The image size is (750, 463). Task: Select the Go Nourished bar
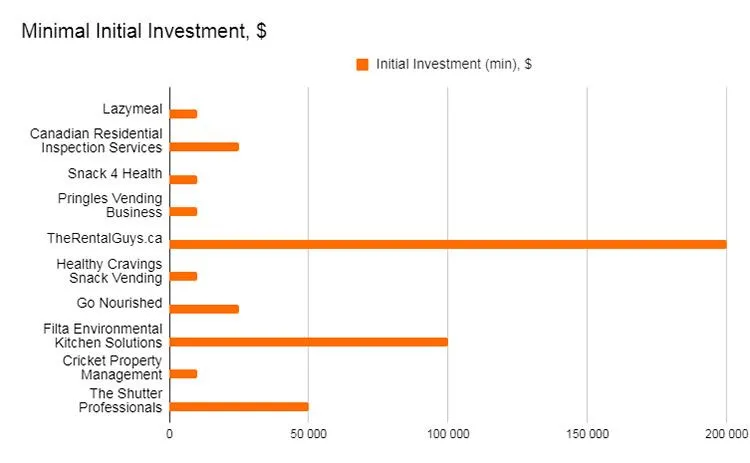click(x=204, y=309)
